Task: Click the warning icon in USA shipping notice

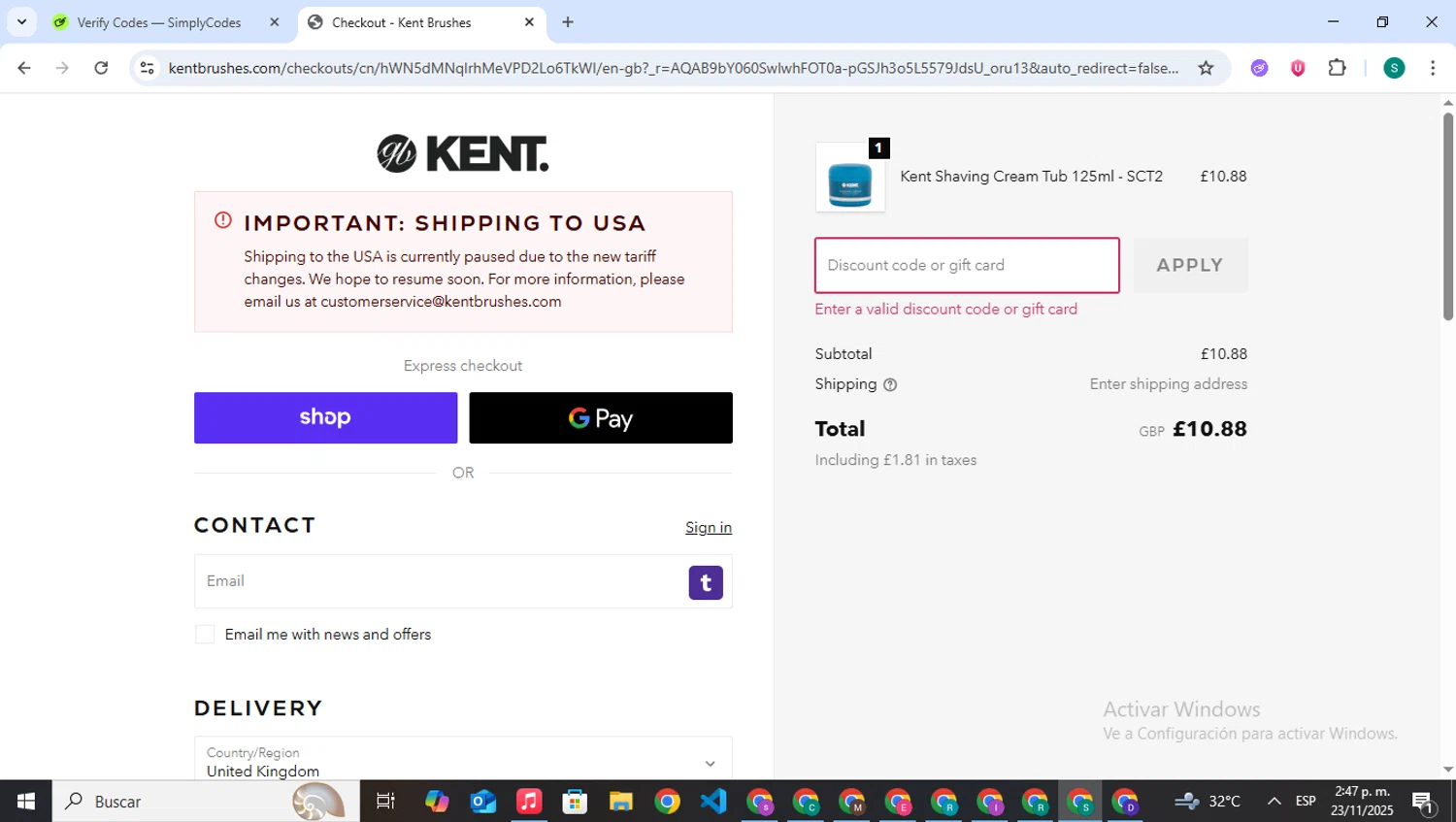Action: pyautogui.click(x=223, y=220)
